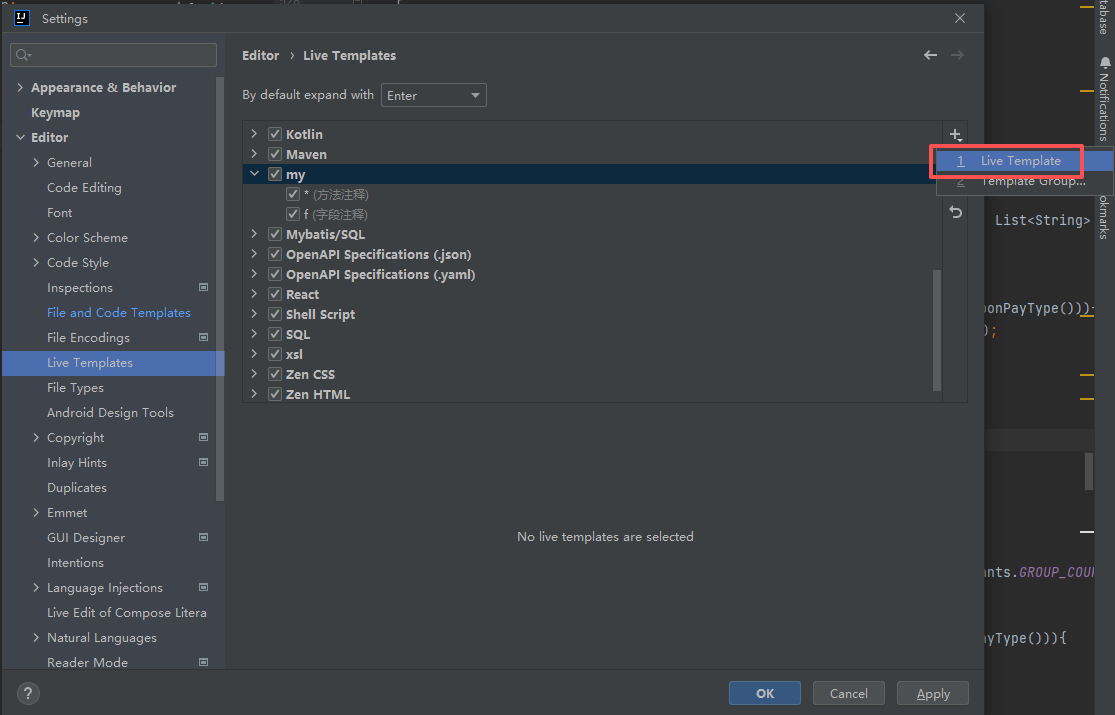Click the project-level icon beside Language Injections
The width and height of the screenshot is (1115, 715).
pos(203,587)
